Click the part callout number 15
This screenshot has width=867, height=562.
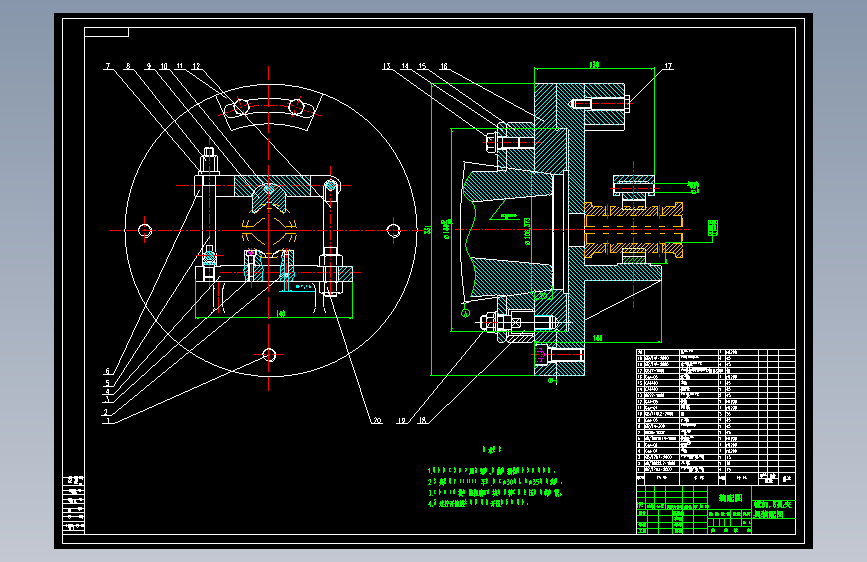coord(422,66)
